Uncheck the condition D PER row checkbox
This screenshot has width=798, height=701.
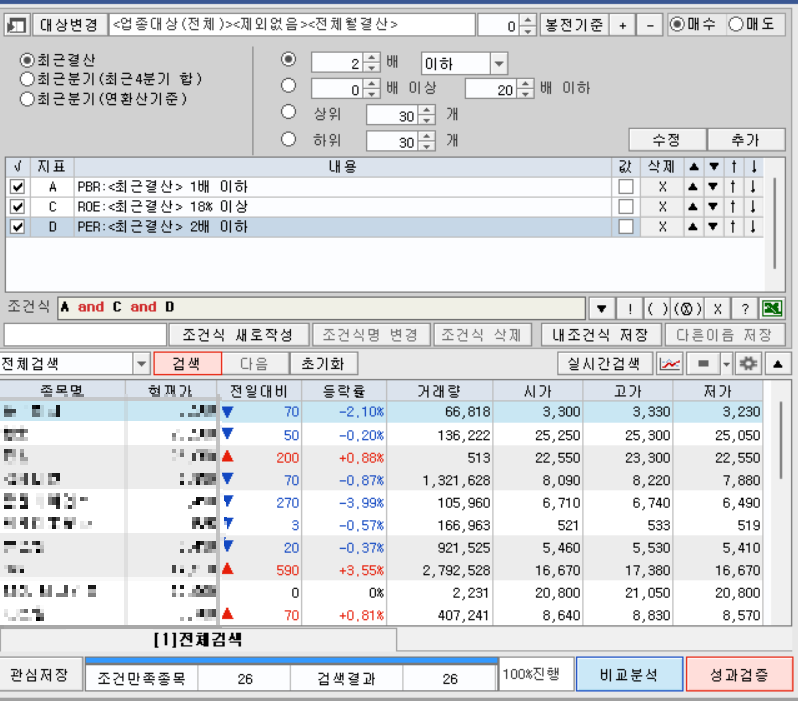tap(17, 227)
